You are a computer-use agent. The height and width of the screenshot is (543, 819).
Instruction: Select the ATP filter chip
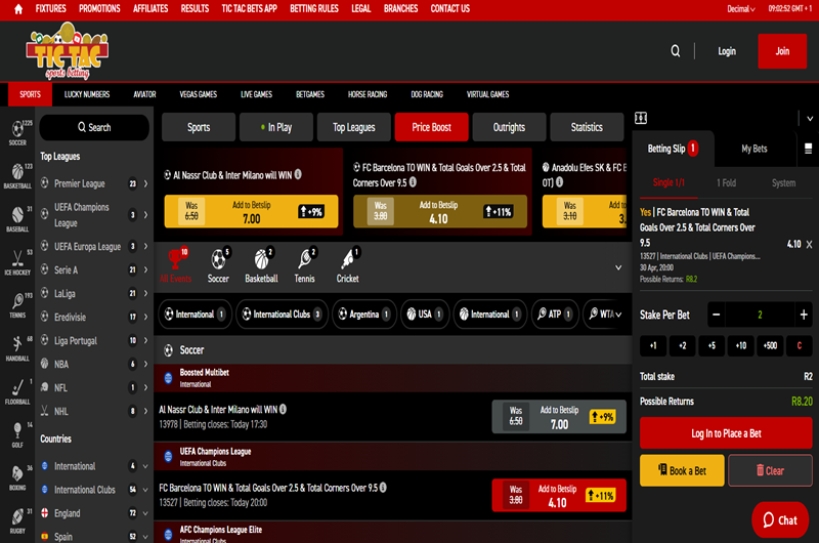pos(554,314)
